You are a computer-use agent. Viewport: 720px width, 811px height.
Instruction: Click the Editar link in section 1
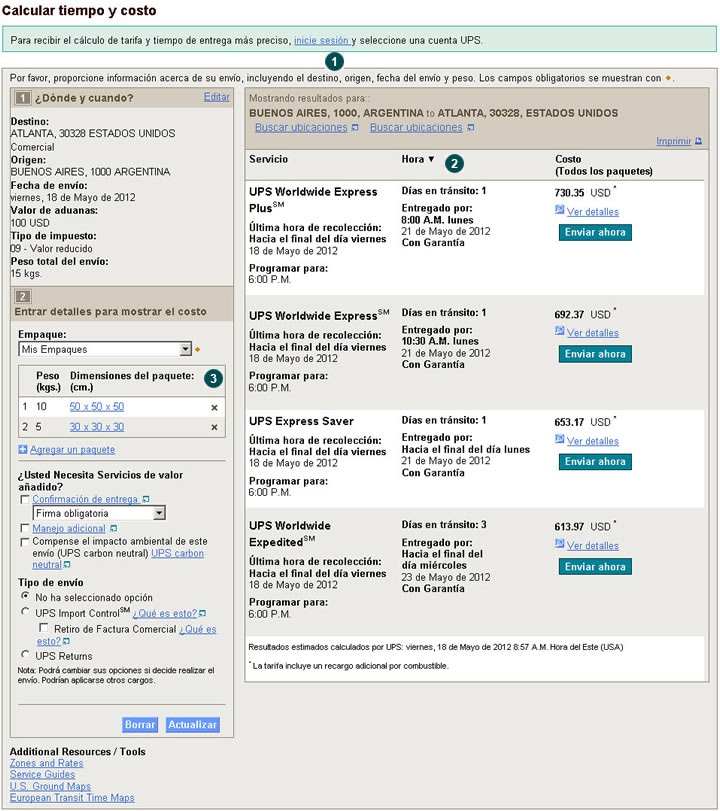pos(216,97)
